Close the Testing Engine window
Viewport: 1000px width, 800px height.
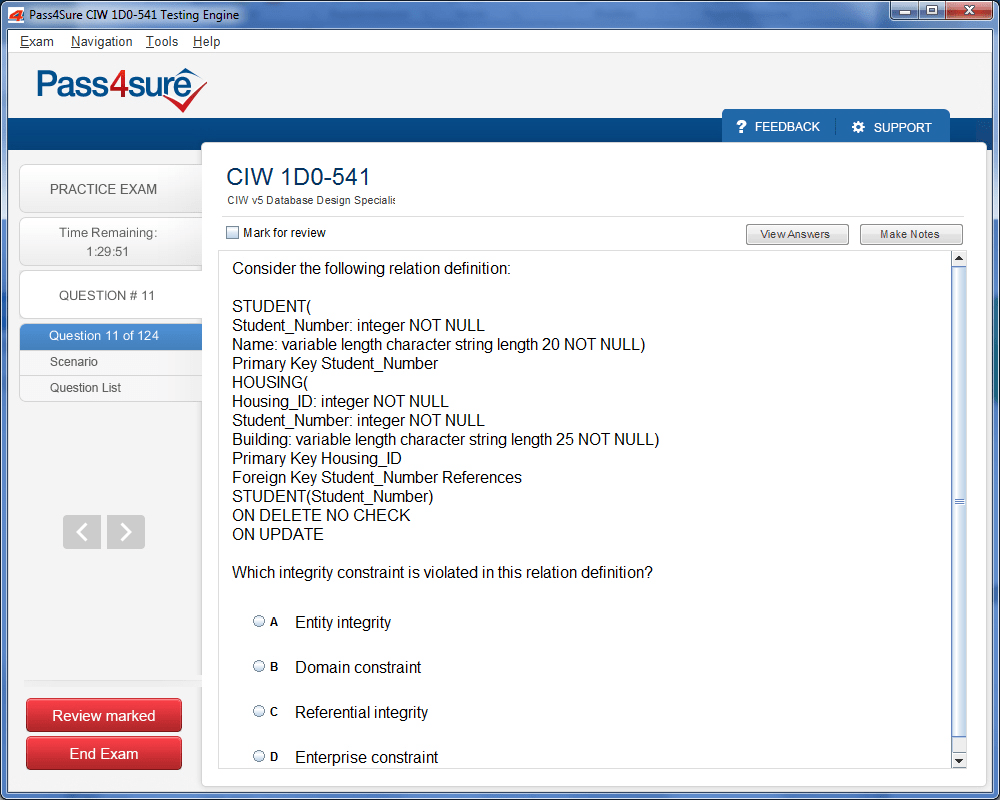pyautogui.click(x=969, y=10)
